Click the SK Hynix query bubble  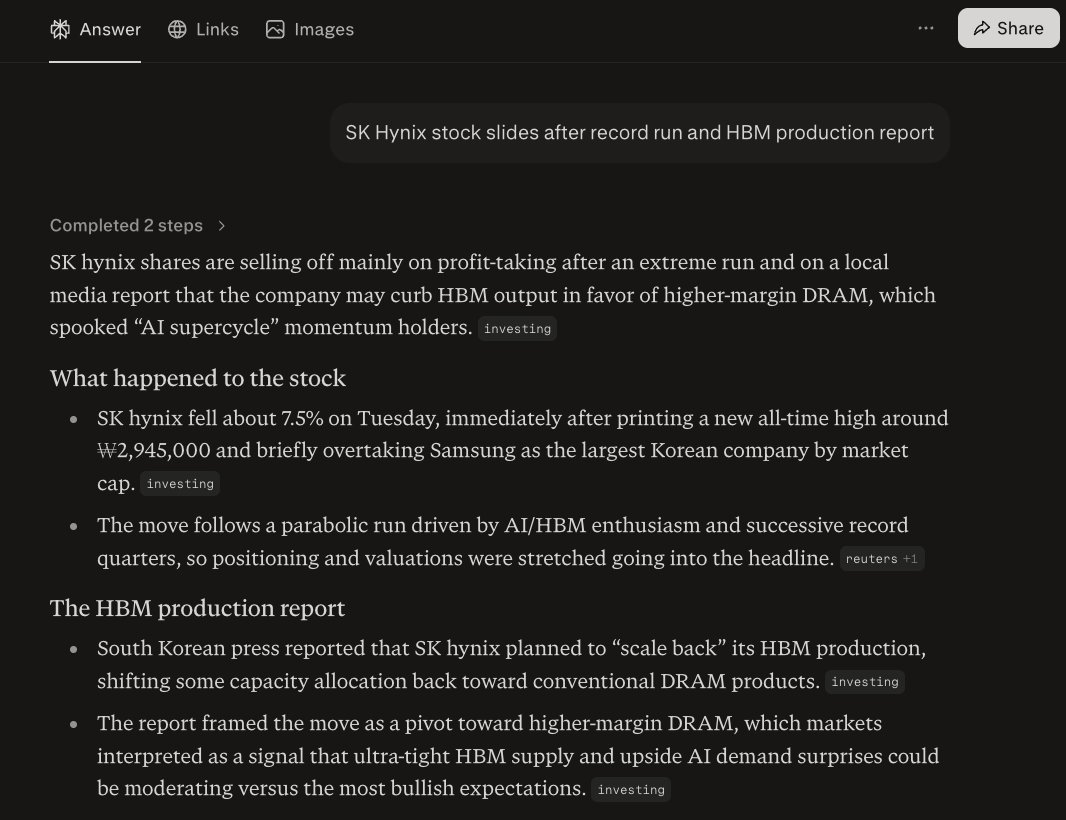click(x=640, y=133)
